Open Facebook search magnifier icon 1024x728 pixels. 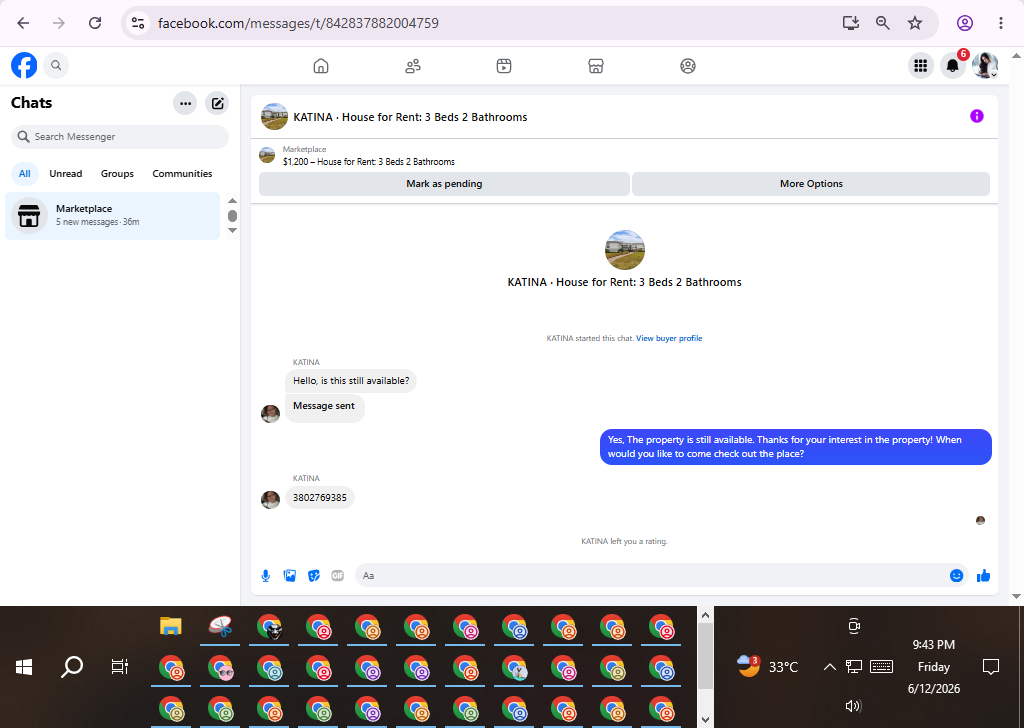(x=56, y=65)
